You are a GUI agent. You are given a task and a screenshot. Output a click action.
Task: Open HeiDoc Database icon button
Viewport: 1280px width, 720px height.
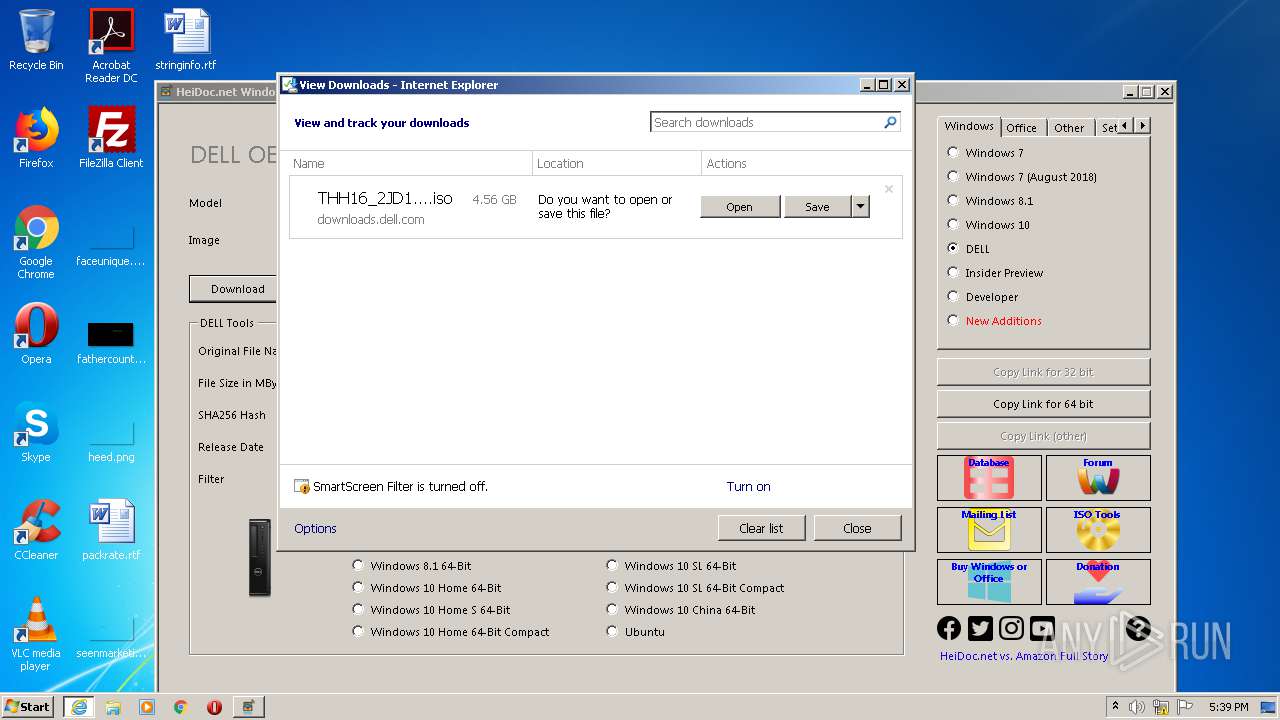click(989, 478)
